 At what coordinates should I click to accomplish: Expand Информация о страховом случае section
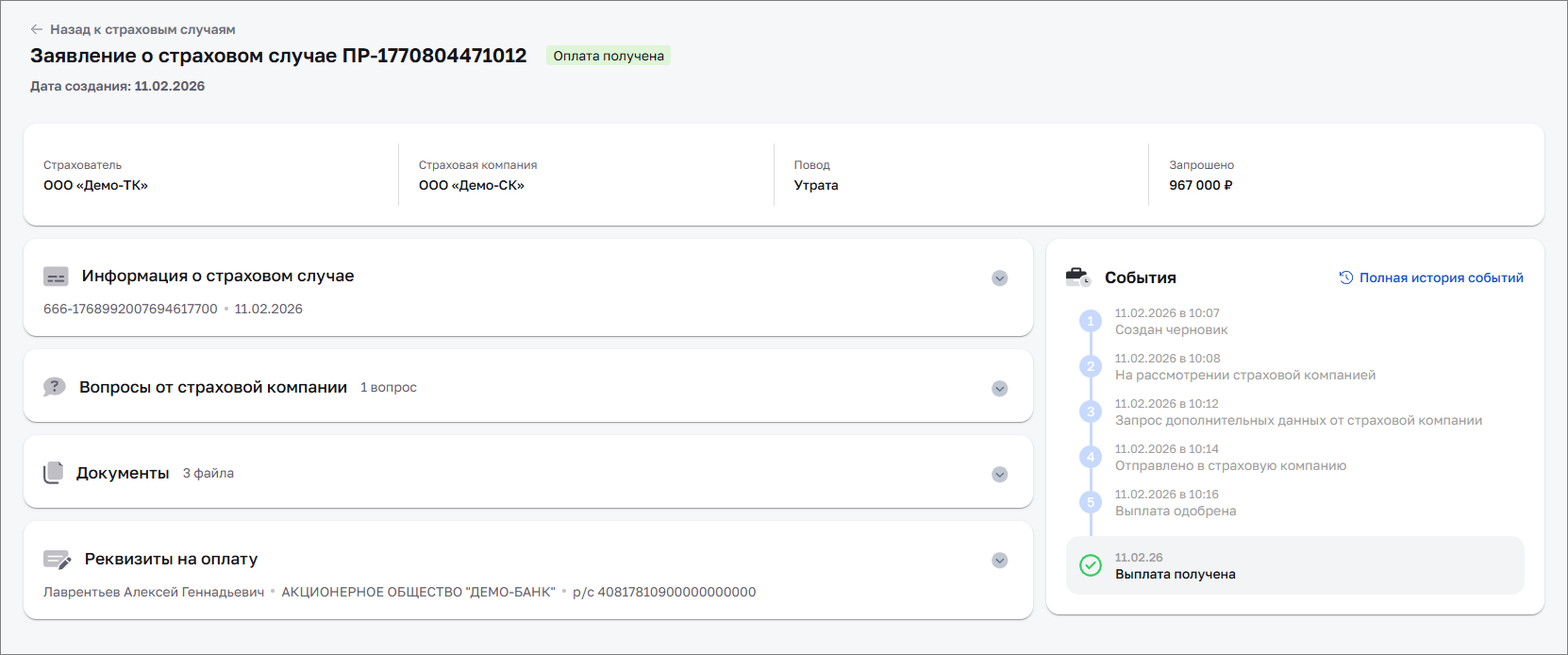pos(1000,278)
